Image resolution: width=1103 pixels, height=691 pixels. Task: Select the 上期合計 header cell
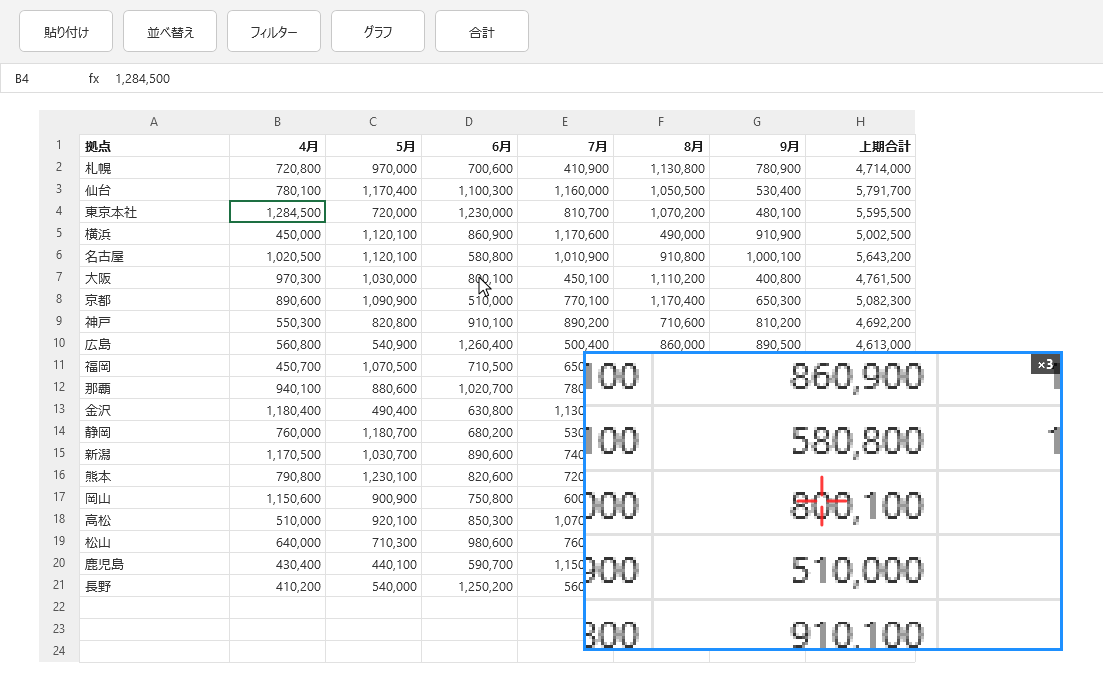860,146
